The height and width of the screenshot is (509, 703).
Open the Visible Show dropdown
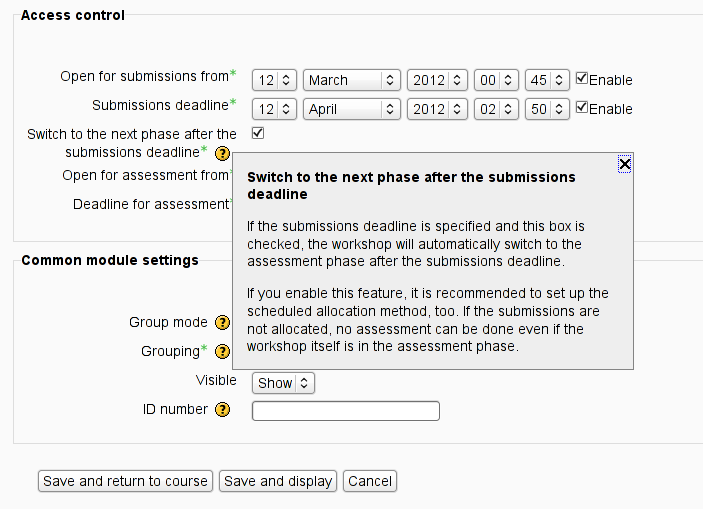283,383
